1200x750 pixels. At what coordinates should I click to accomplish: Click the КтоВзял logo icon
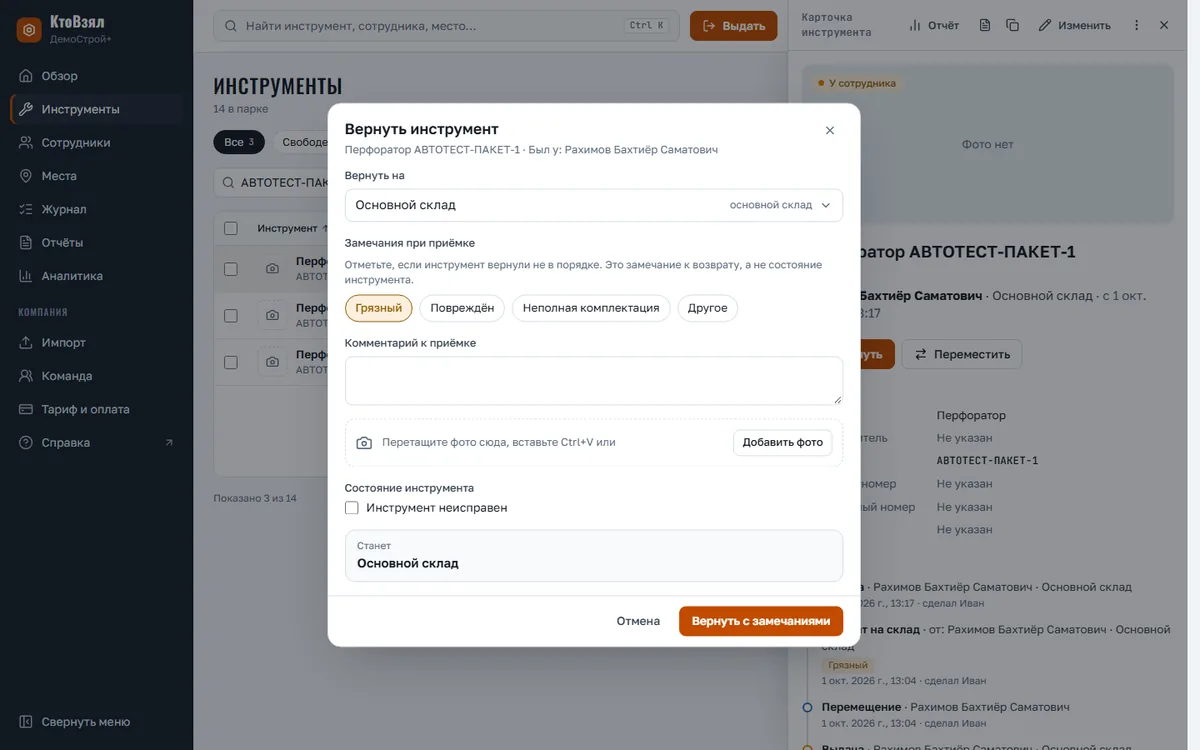(29, 30)
